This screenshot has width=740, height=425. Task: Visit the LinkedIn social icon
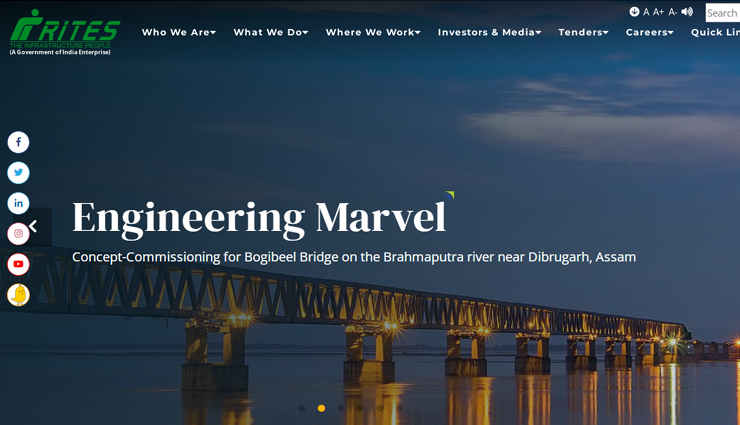pos(18,203)
